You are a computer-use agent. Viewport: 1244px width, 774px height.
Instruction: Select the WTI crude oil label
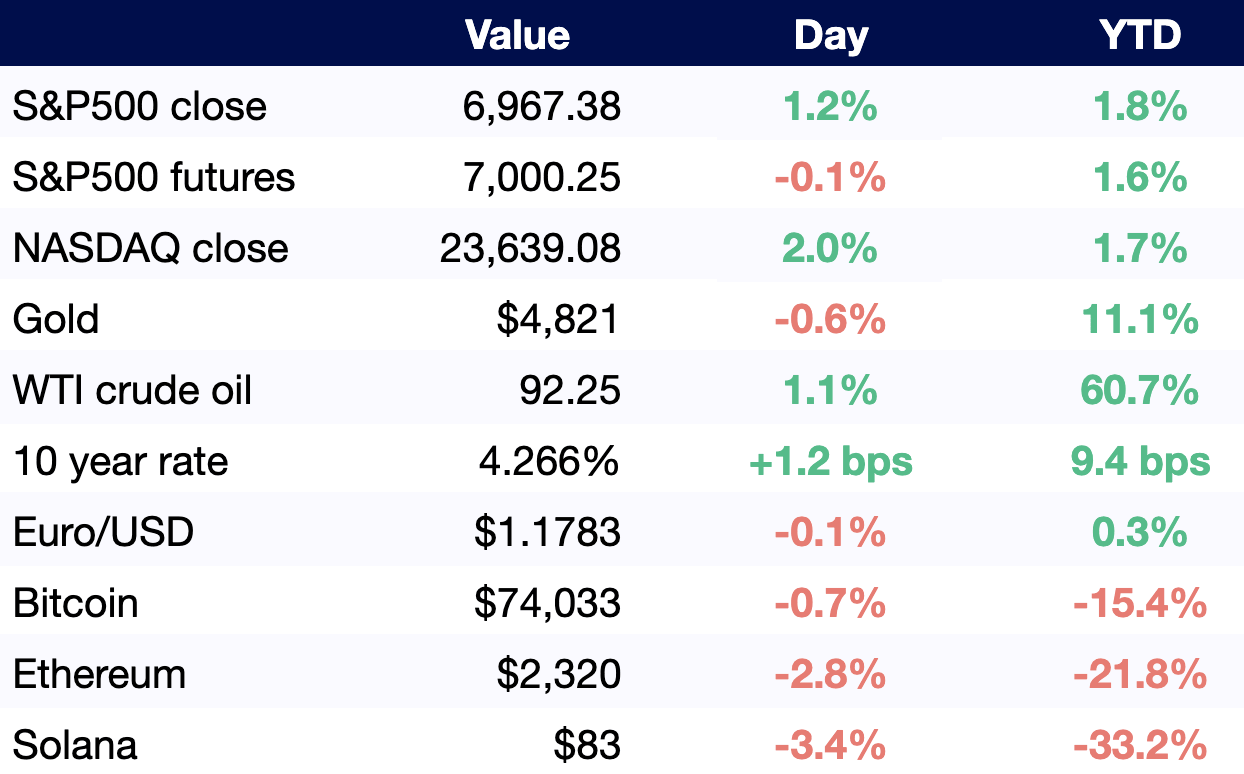132,390
